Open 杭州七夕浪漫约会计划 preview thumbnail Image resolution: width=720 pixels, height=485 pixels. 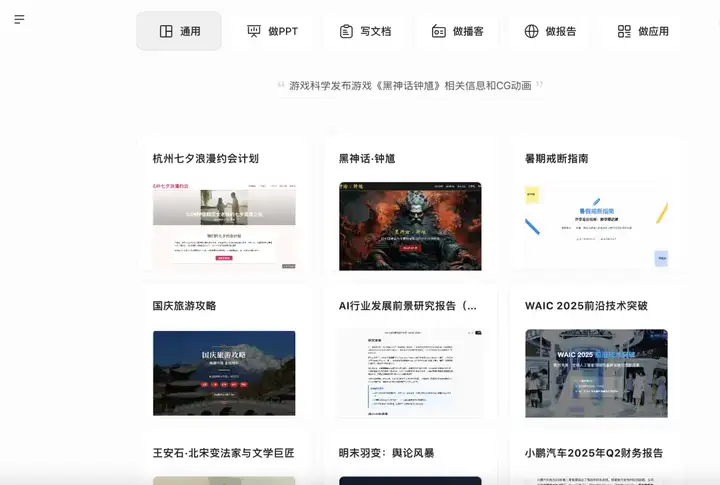point(224,226)
